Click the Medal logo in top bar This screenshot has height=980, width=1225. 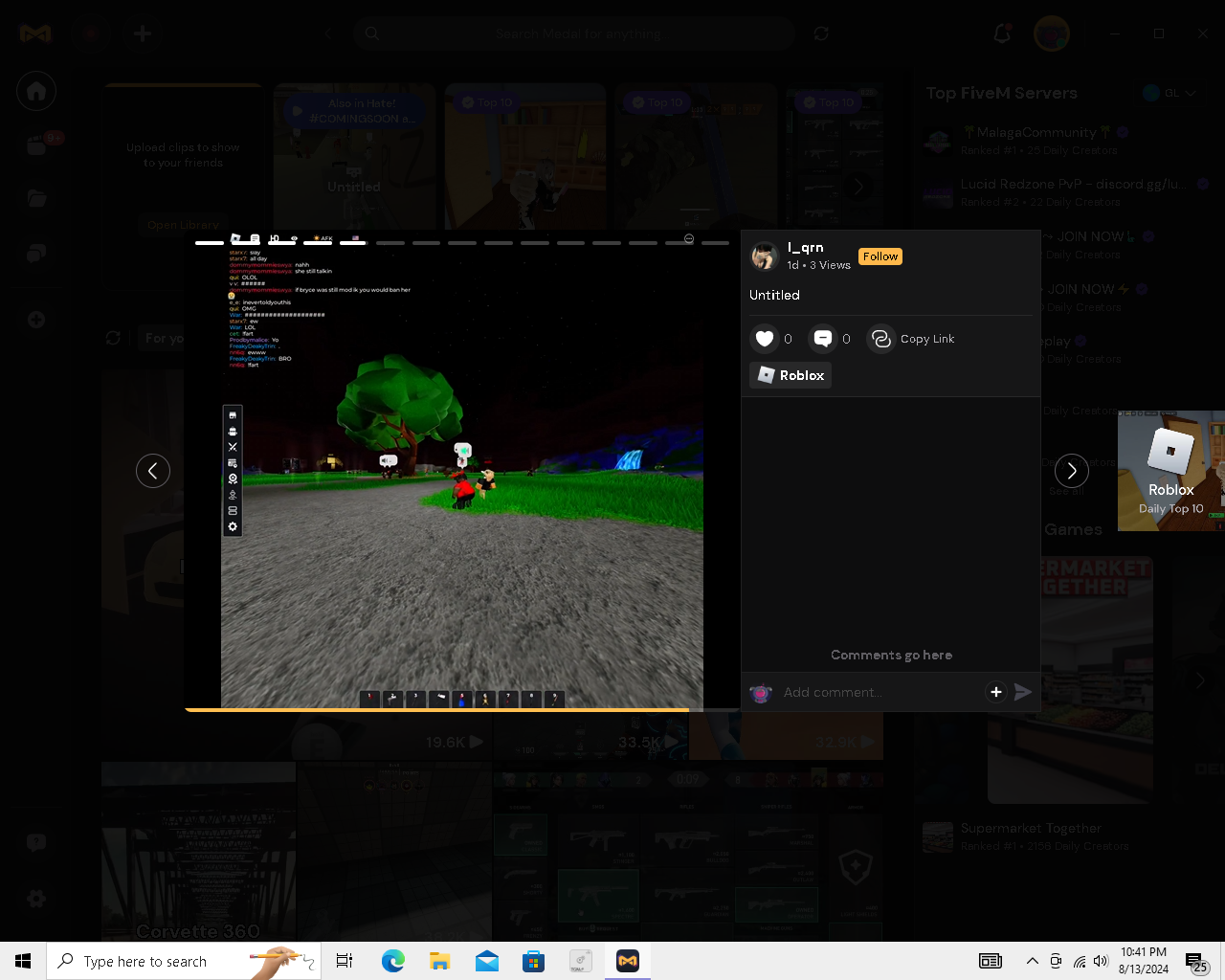[35, 33]
